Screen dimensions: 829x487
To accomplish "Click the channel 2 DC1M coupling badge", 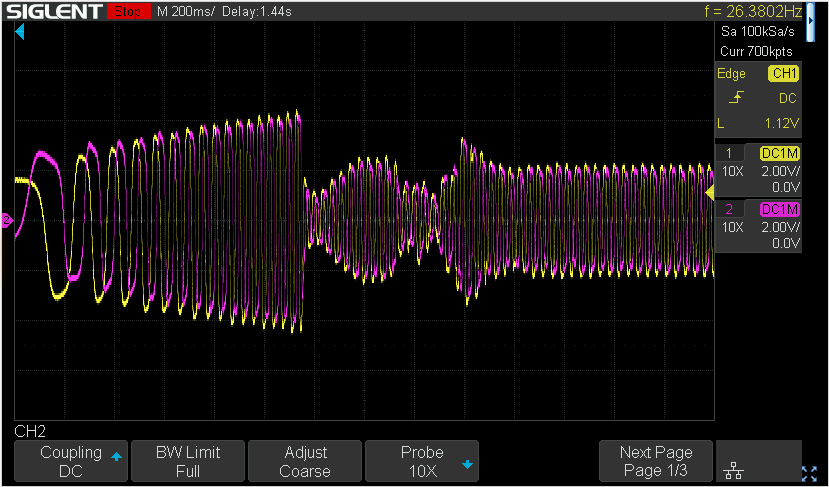I will (780, 209).
